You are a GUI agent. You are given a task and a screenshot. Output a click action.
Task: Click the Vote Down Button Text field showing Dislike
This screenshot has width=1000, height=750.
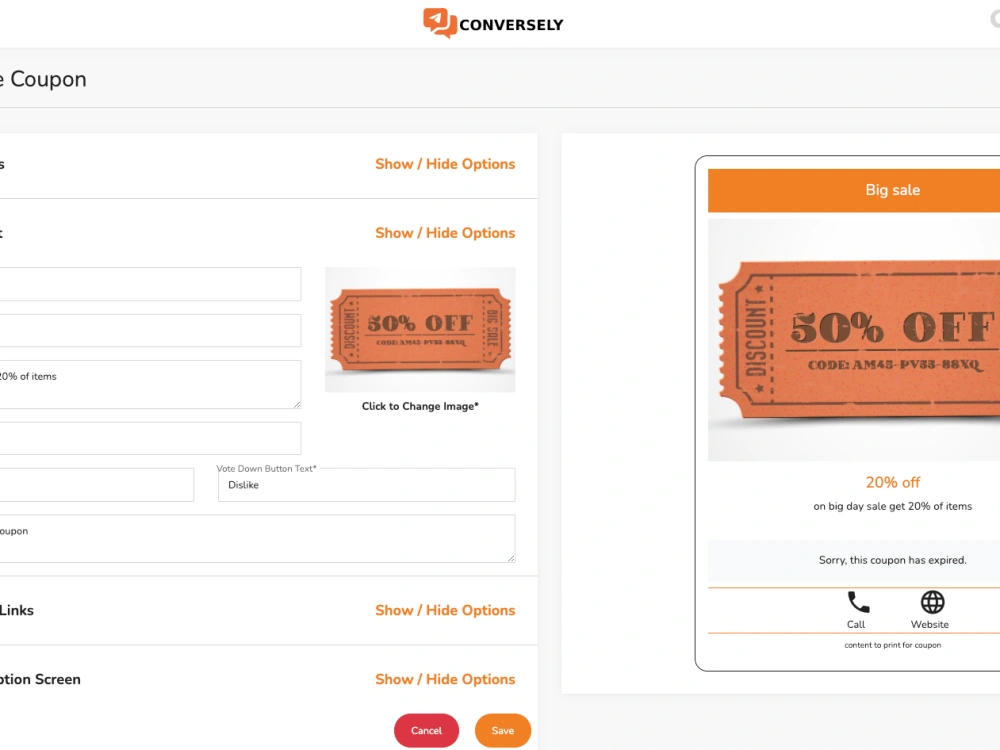[366, 485]
